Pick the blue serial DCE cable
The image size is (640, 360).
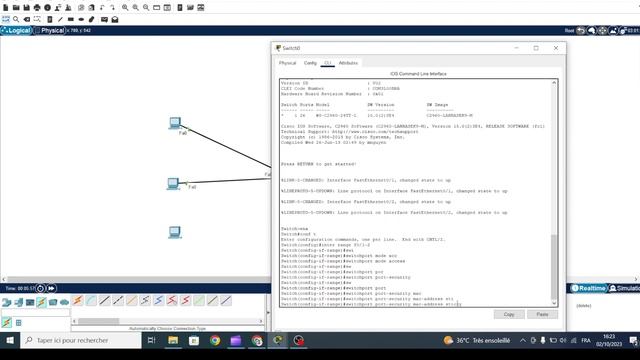(x=158, y=301)
